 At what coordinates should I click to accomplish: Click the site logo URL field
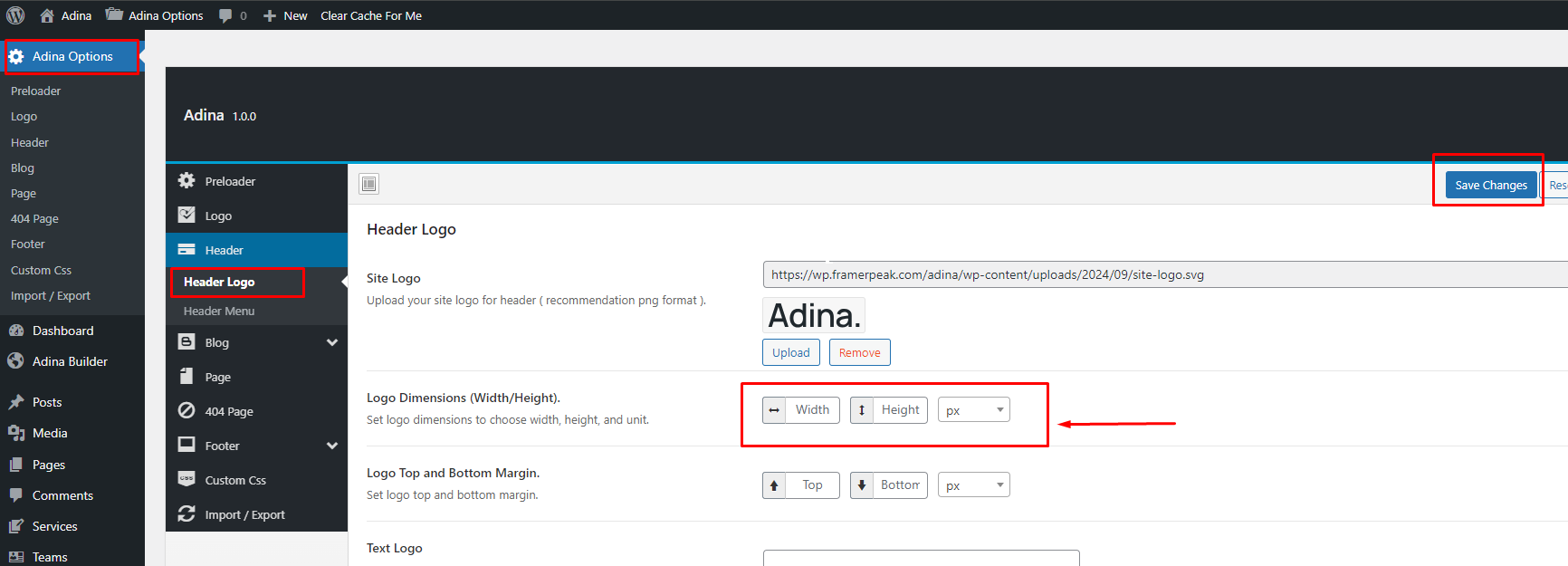point(1165,274)
